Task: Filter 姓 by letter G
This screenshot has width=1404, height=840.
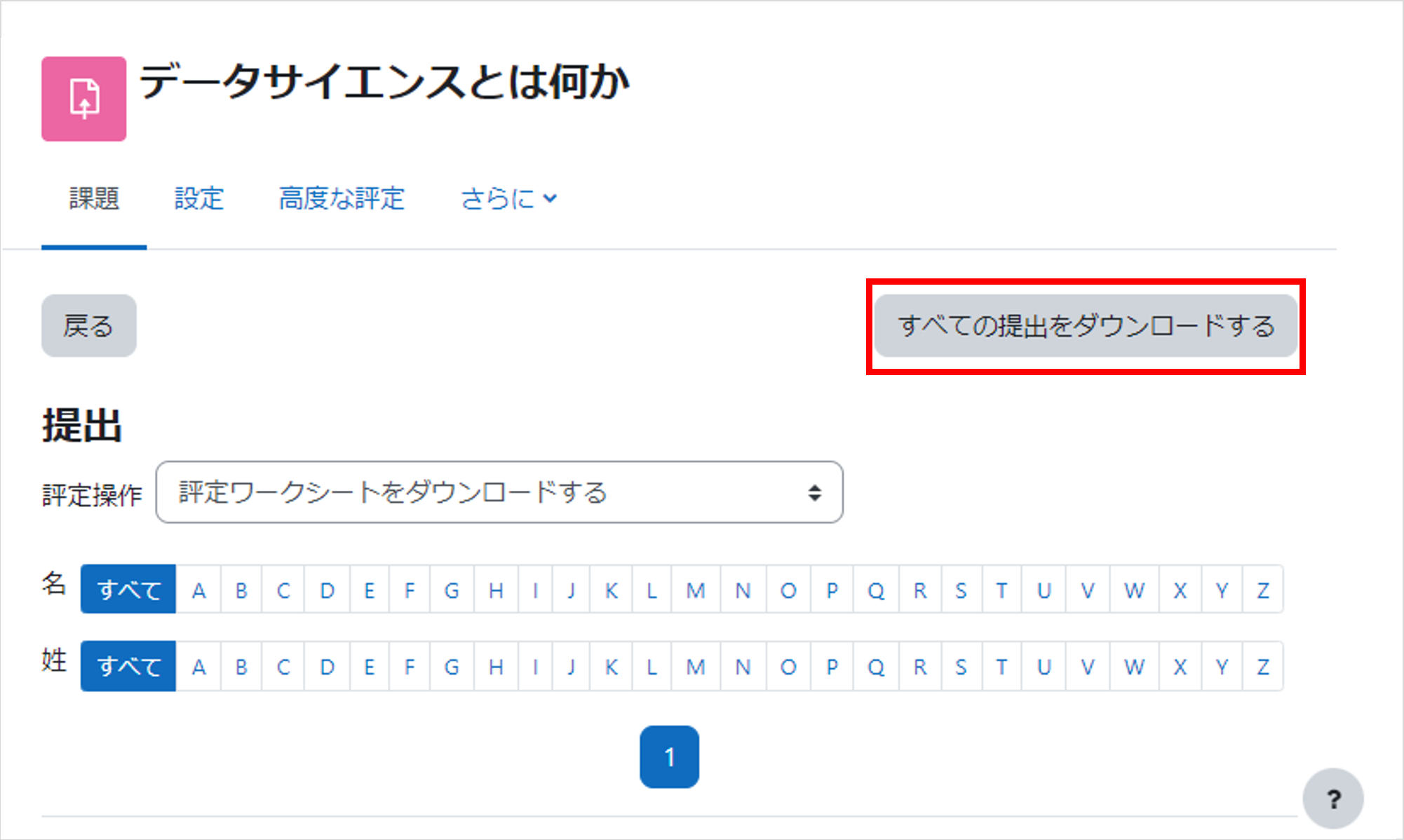Action: (x=452, y=665)
